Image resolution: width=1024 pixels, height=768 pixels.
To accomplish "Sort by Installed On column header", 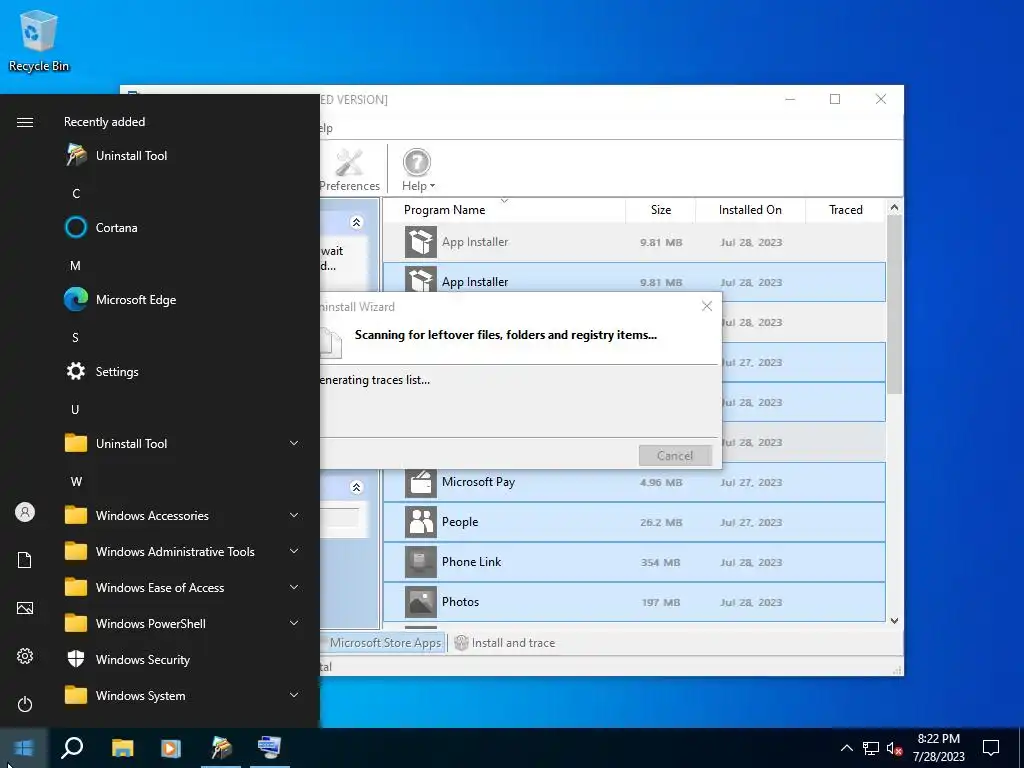I will click(x=750, y=210).
